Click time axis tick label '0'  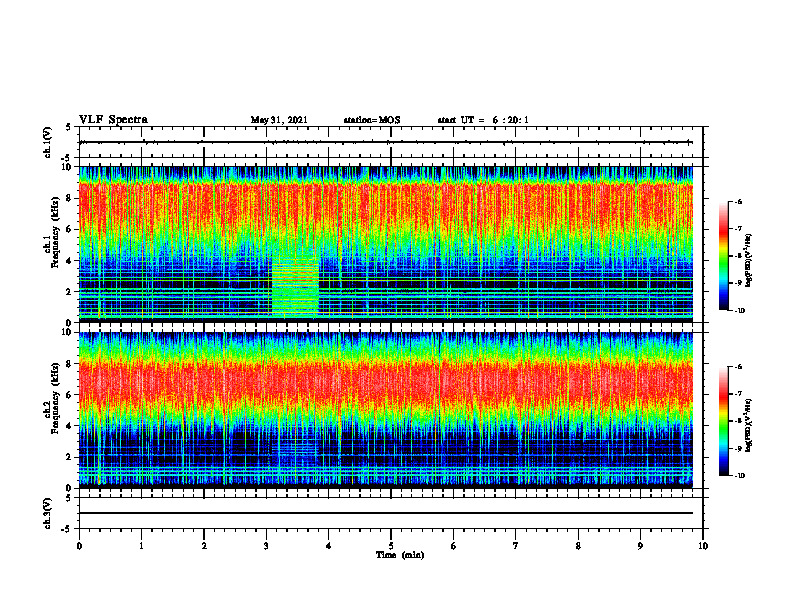click(x=79, y=546)
